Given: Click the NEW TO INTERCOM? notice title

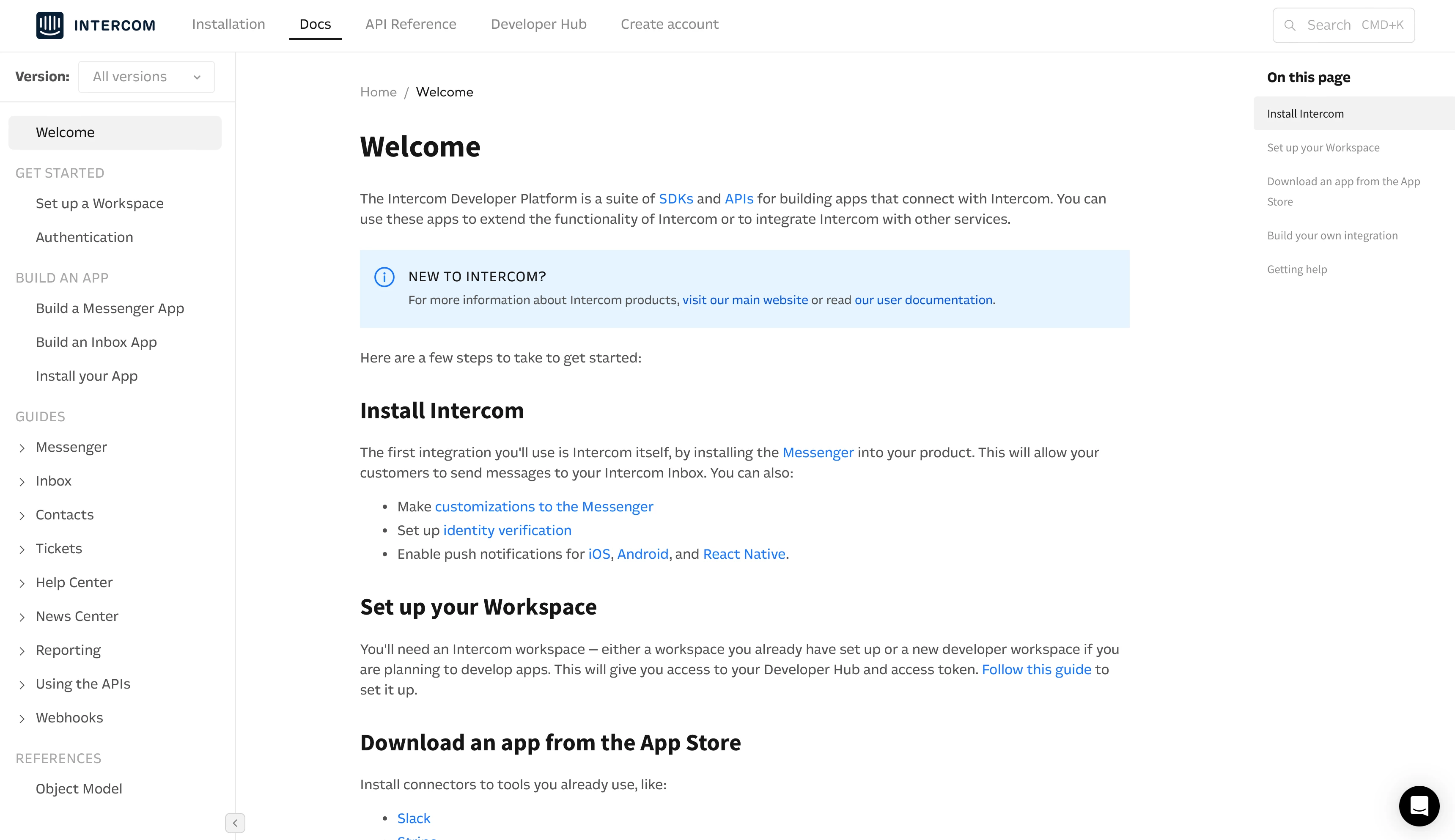Looking at the screenshot, I should click(x=477, y=277).
